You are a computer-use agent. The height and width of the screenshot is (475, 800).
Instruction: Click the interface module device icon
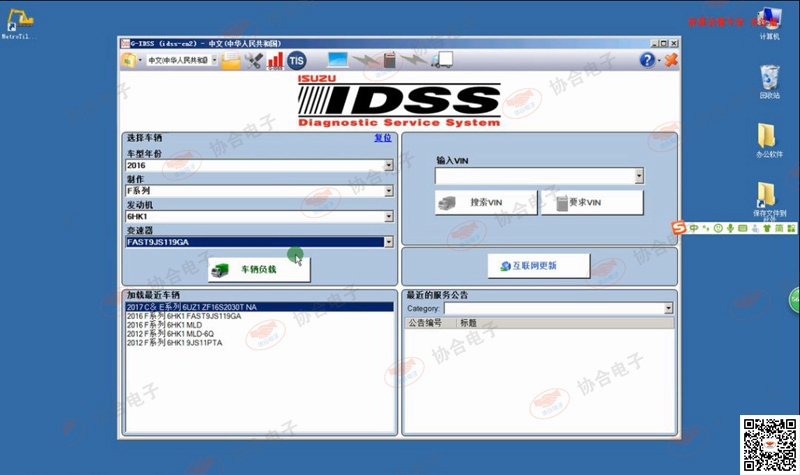click(390, 60)
